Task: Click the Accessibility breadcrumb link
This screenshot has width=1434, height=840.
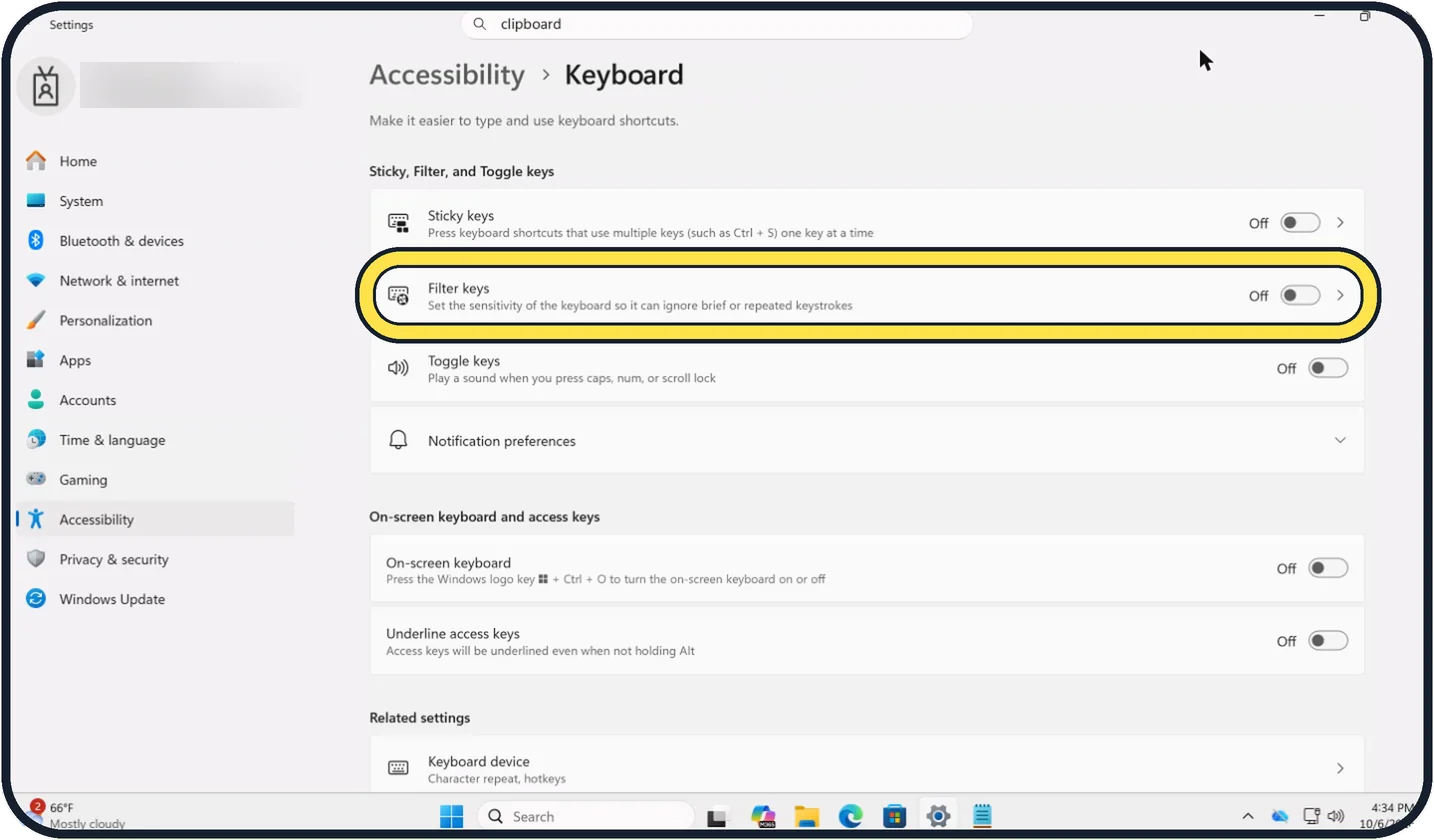Action: (447, 75)
